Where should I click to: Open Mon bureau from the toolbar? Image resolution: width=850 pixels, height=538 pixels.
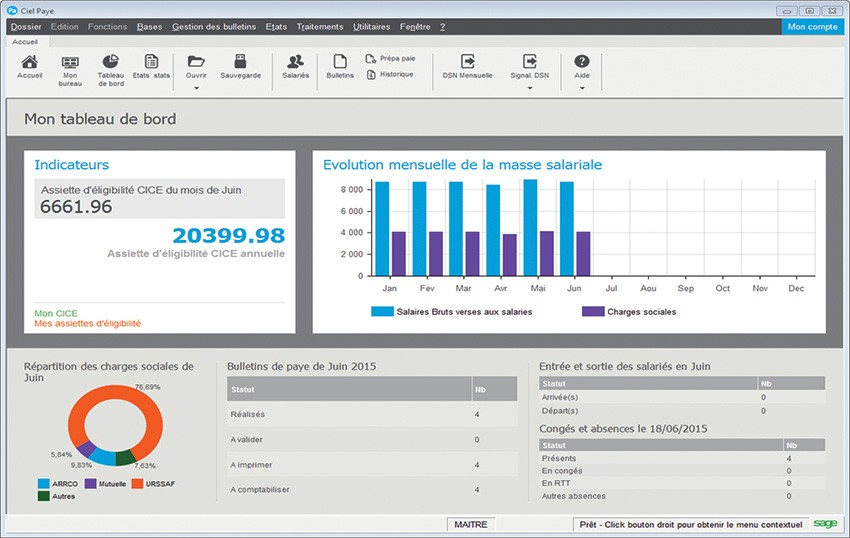click(70, 64)
